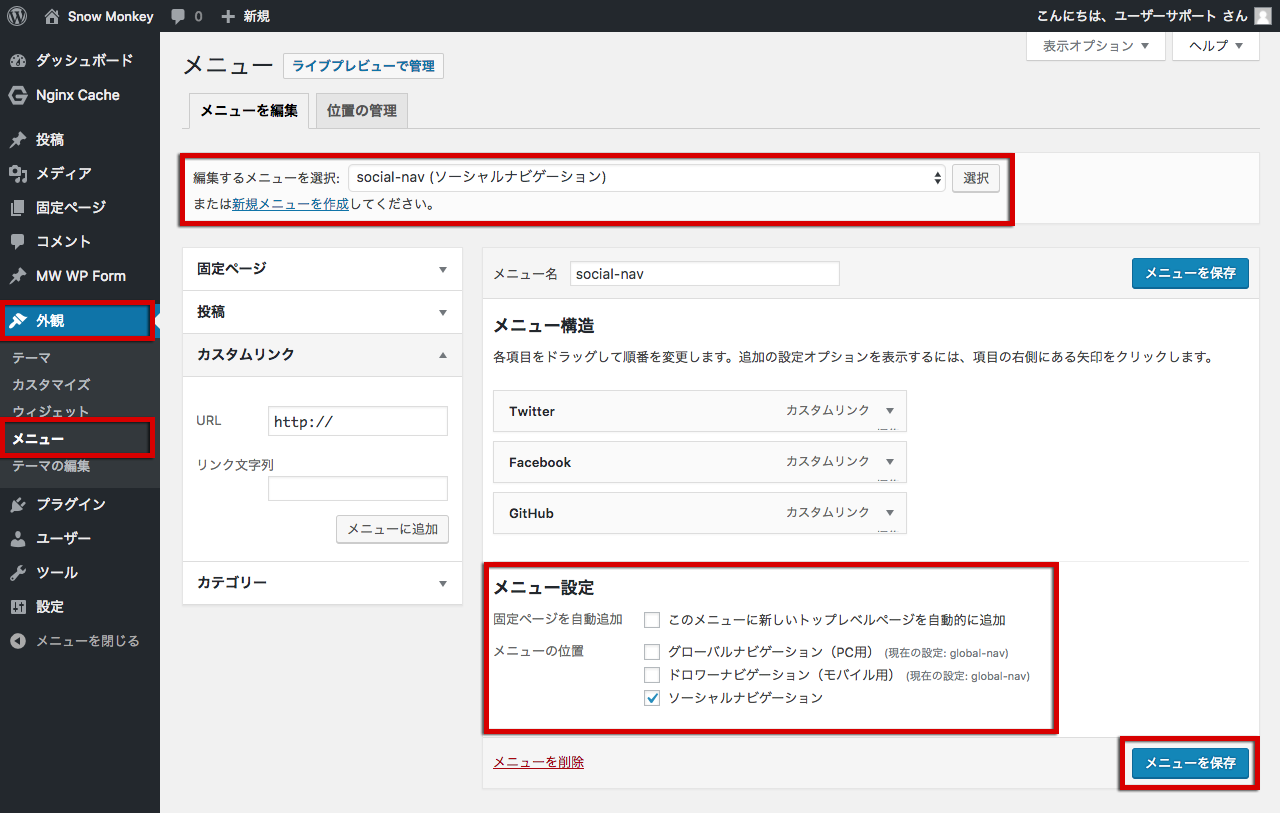Check ドロワーナビゲーション（モバイル用） checkbox
This screenshot has width=1280, height=813.
click(652, 675)
